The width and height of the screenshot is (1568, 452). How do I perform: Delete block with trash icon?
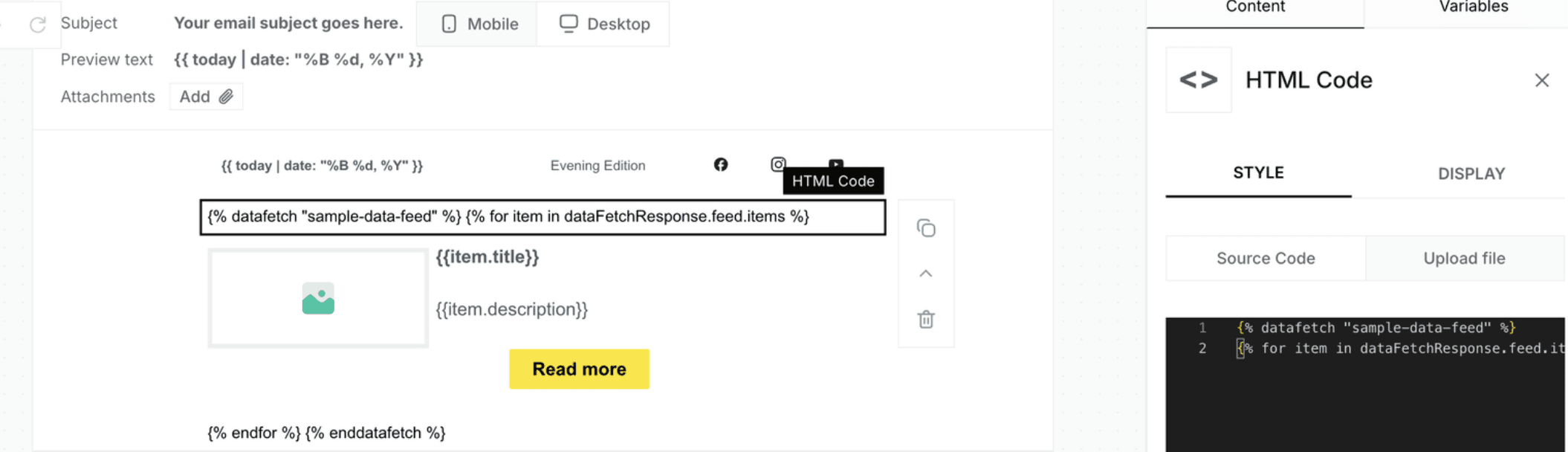click(x=926, y=320)
